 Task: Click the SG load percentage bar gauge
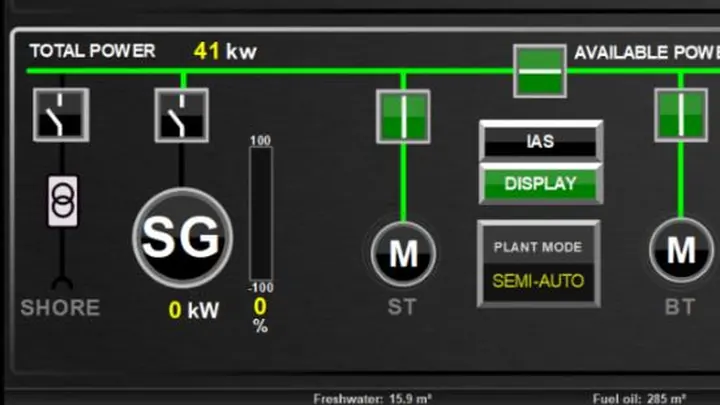pyautogui.click(x=261, y=214)
